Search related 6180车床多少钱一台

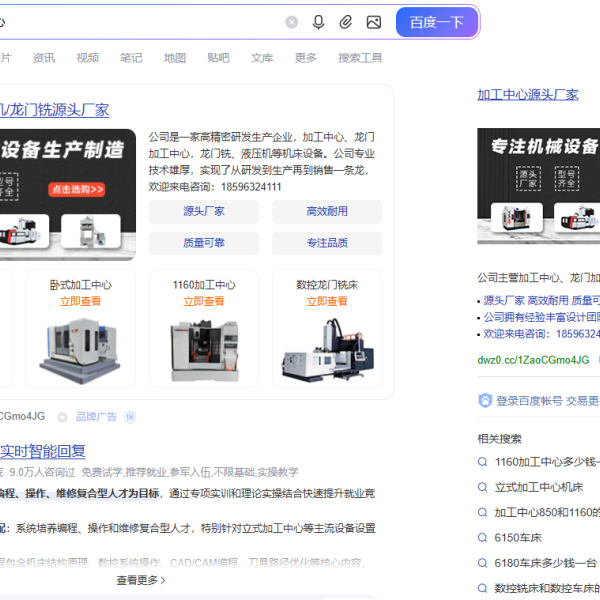click(546, 563)
